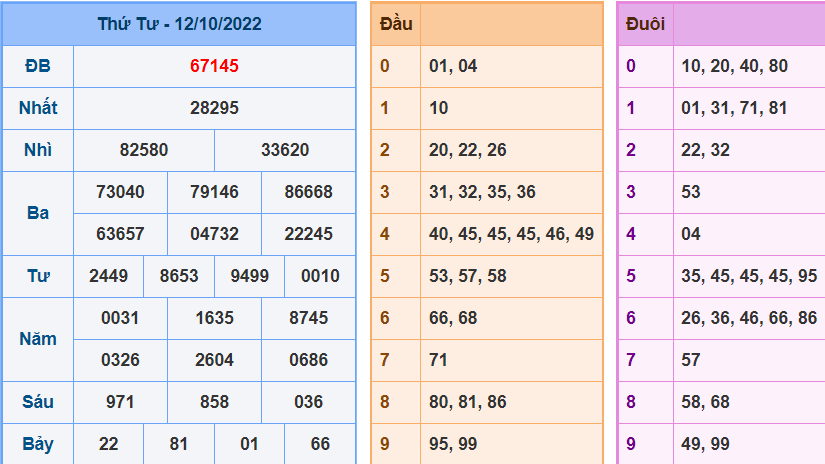The image size is (825, 464).
Task: Click the 'Đầu' column header
Action: pos(396,24)
